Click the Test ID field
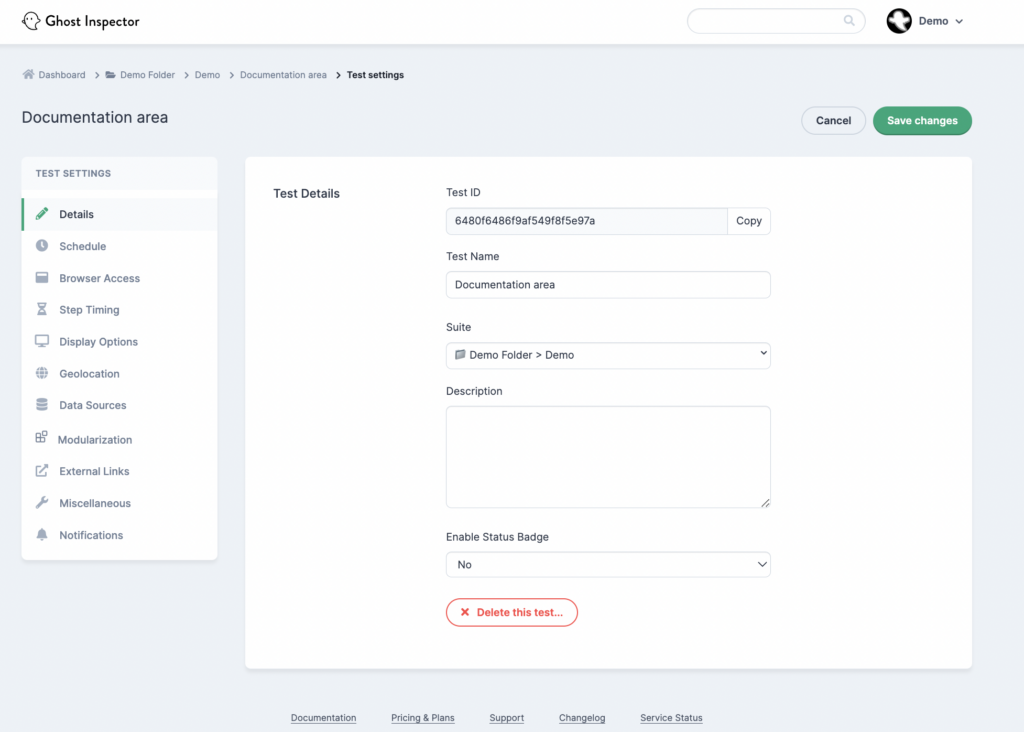Image resolution: width=1024 pixels, height=732 pixels. (586, 221)
